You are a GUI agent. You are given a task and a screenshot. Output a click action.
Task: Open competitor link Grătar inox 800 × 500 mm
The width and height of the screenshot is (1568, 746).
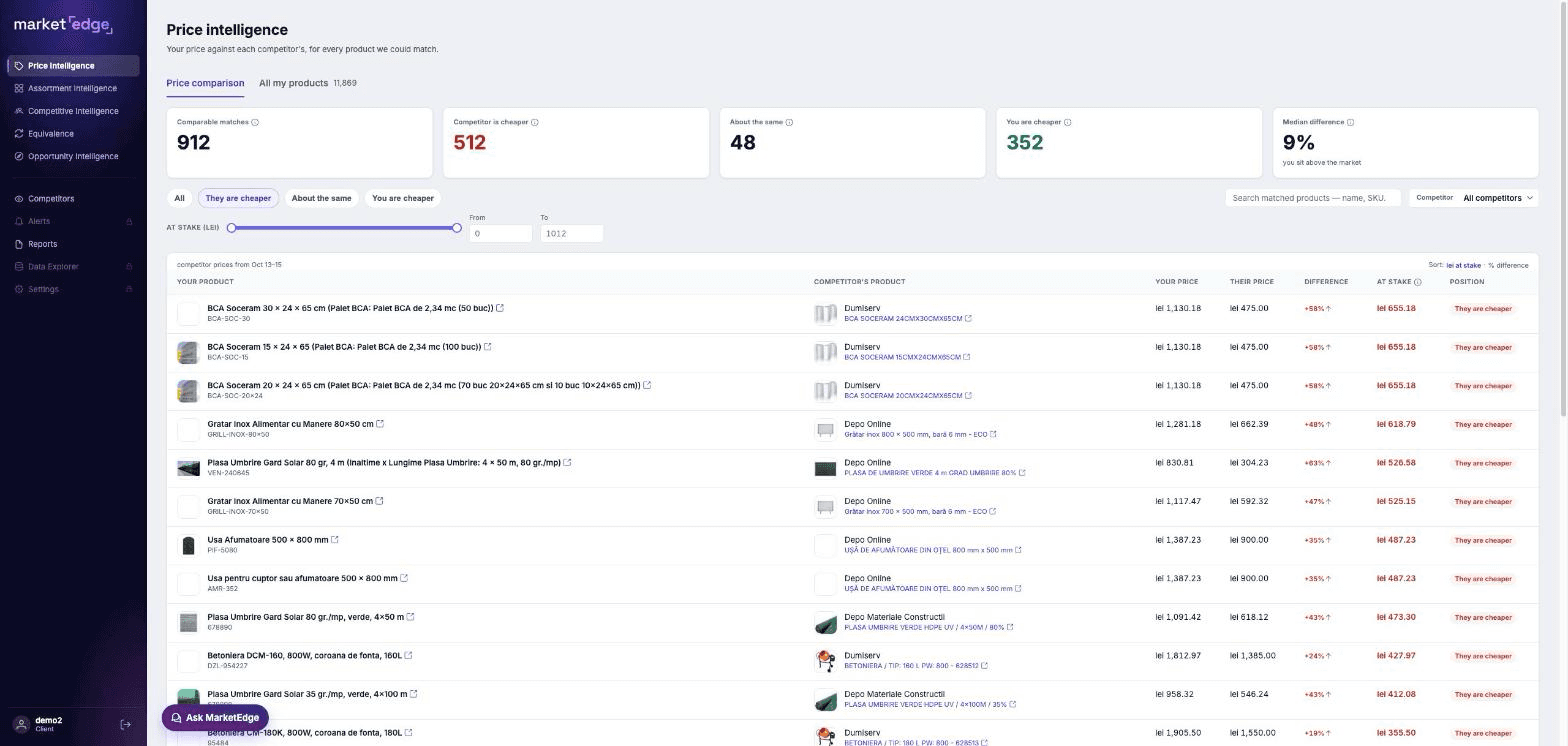(x=920, y=434)
